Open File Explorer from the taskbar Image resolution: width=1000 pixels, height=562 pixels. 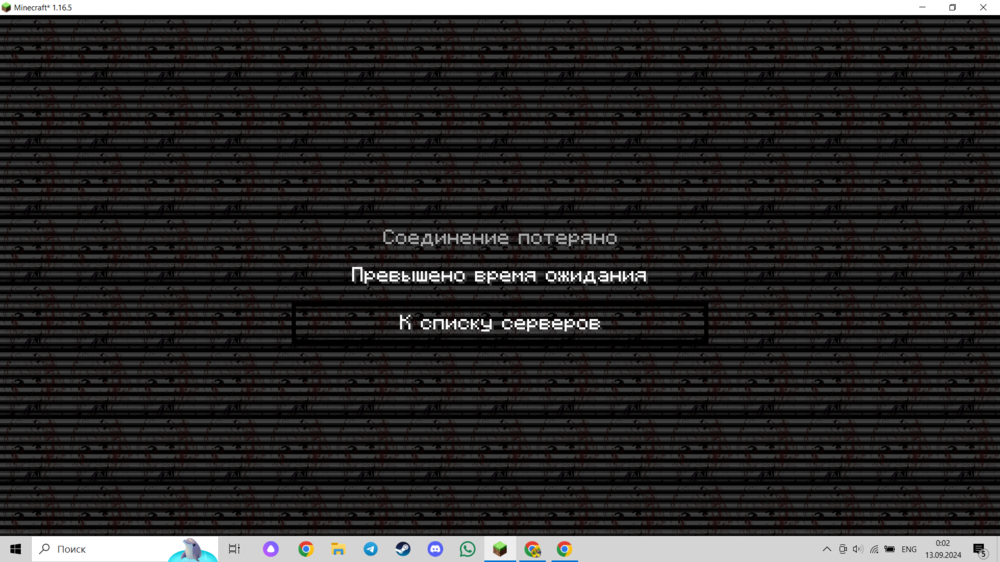click(338, 549)
